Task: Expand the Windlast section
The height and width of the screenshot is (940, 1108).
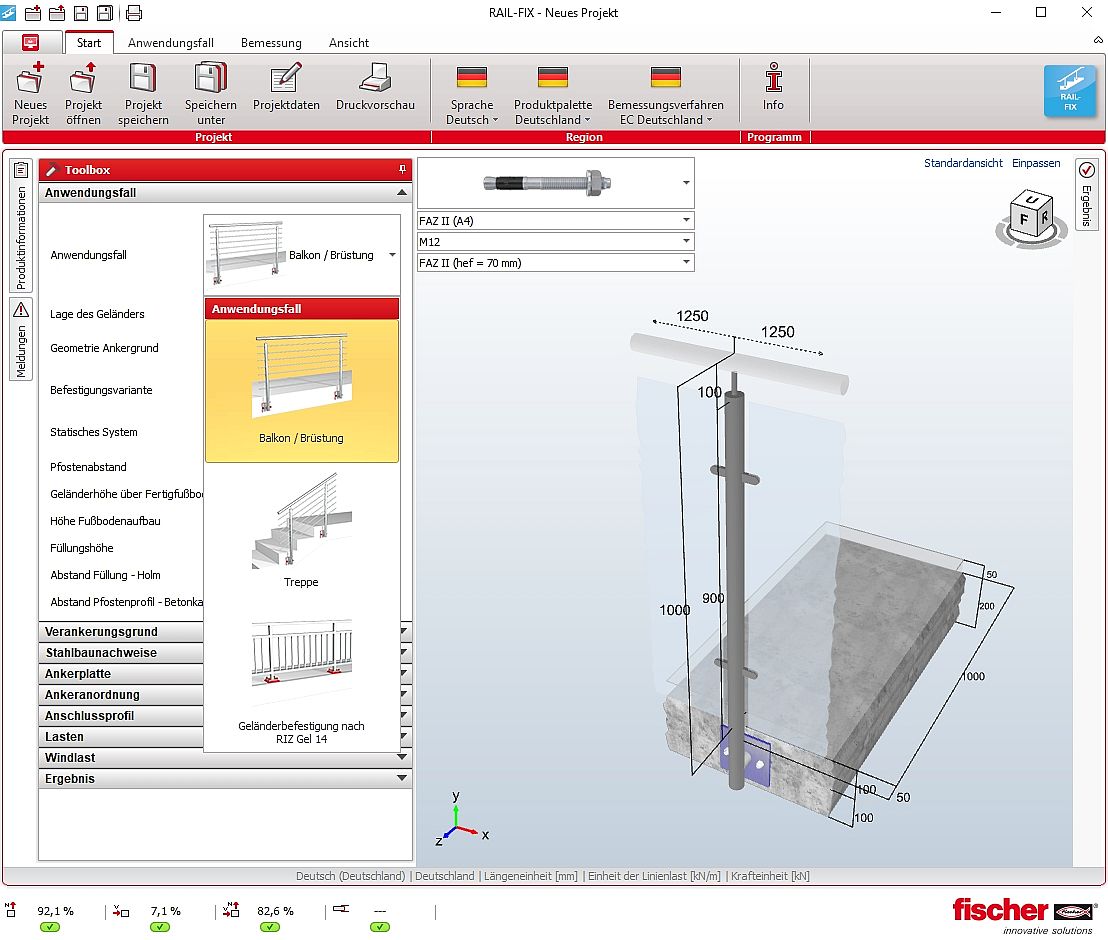Action: pyautogui.click(x=225, y=758)
